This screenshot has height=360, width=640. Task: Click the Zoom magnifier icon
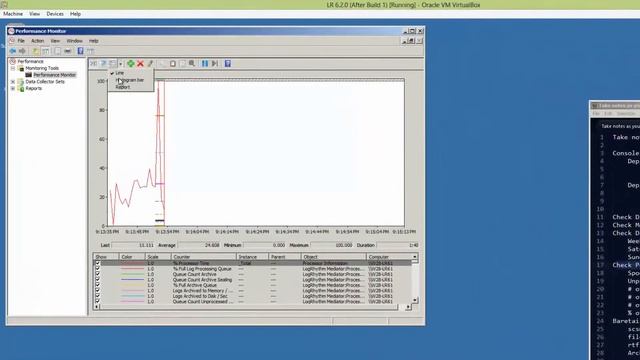point(192,64)
